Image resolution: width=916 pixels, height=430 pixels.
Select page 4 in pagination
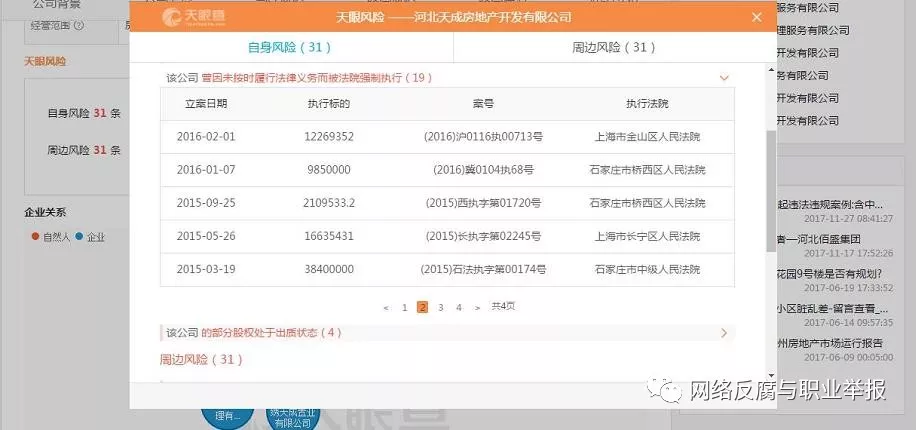click(x=459, y=307)
